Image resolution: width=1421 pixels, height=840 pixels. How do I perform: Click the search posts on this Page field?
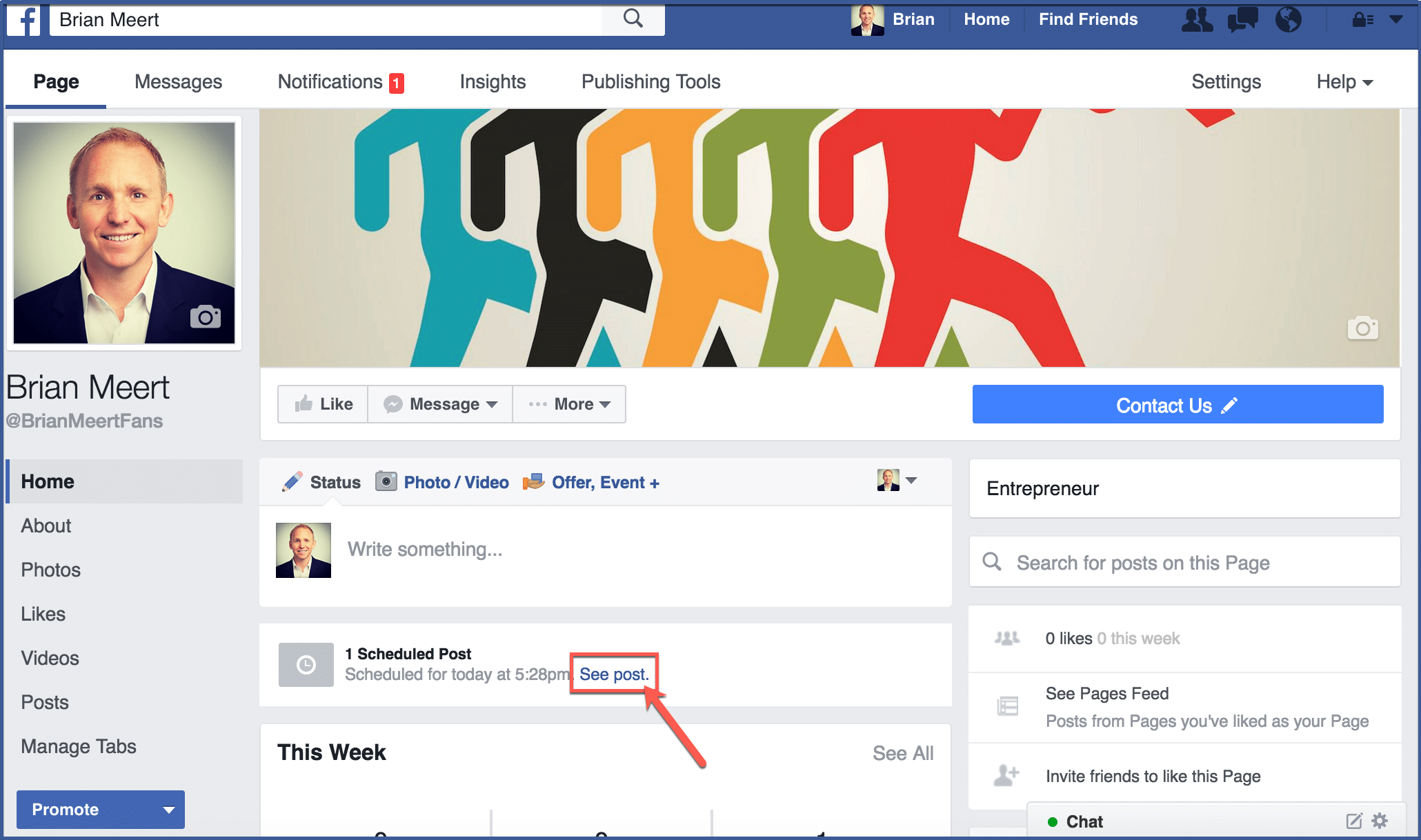(x=1184, y=562)
